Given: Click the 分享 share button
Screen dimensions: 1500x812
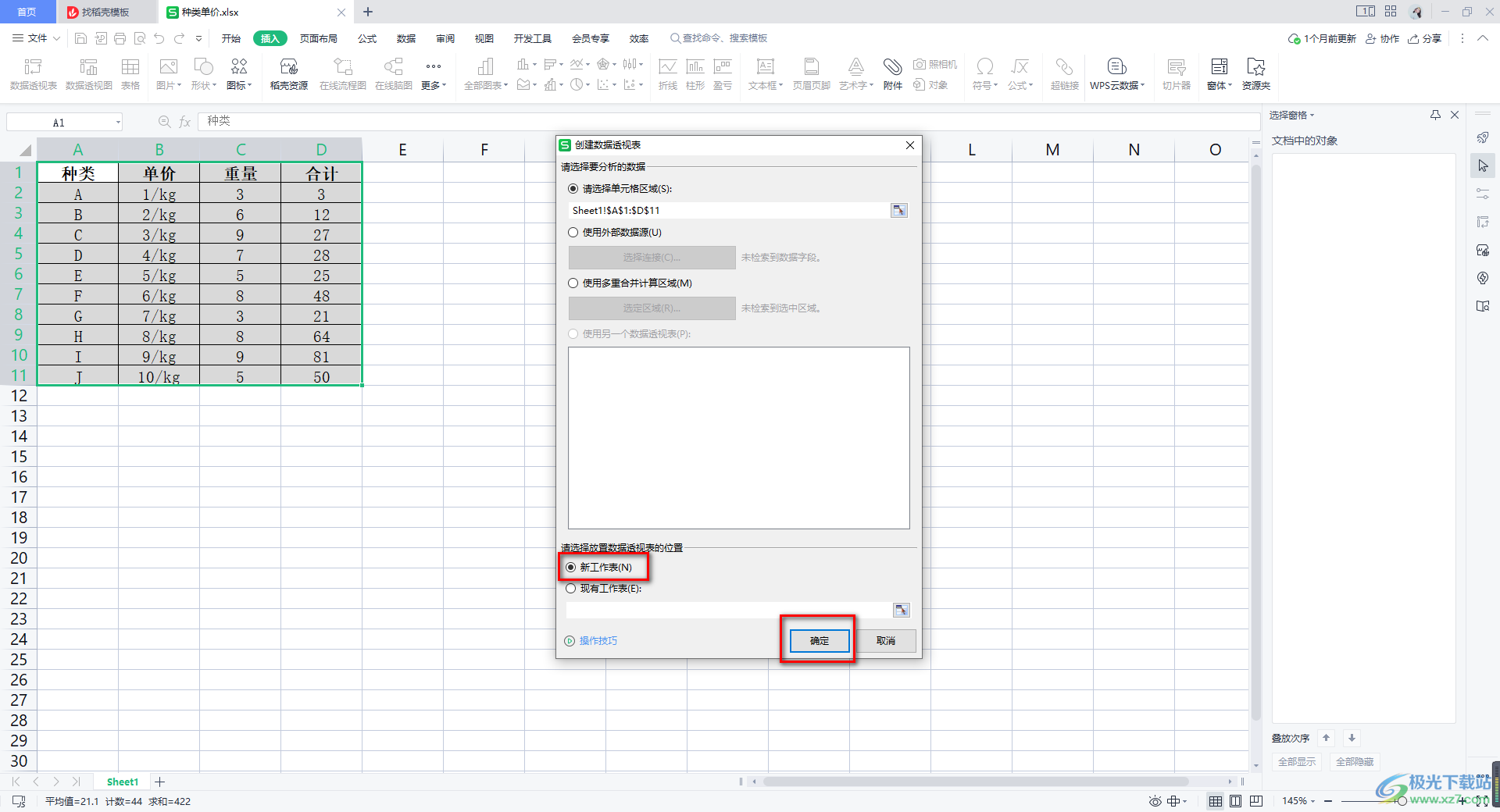Looking at the screenshot, I should 1424,38.
